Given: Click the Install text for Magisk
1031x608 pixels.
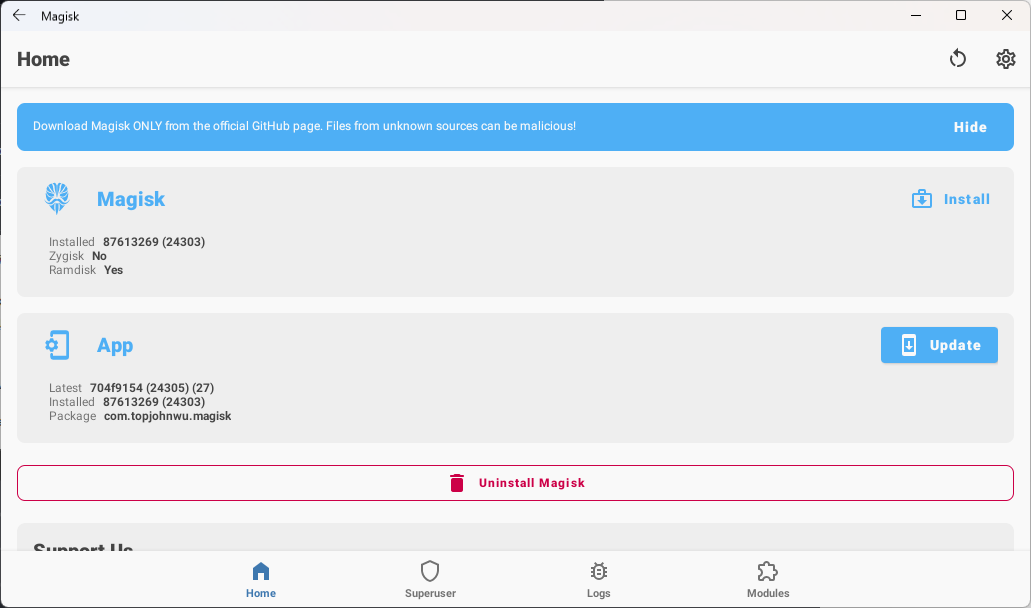Looking at the screenshot, I should point(967,199).
